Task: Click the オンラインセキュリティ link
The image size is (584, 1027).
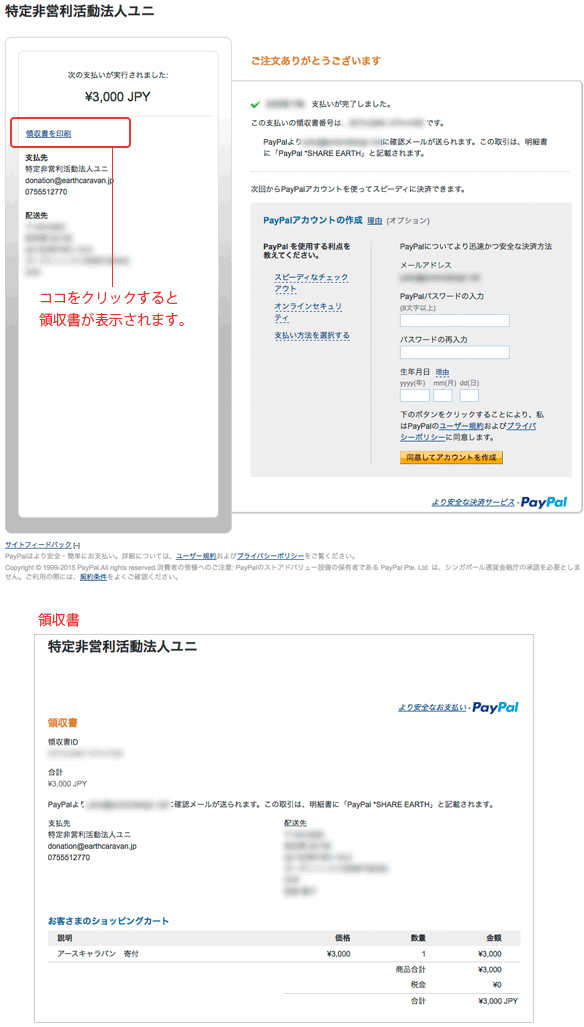Action: (308, 311)
